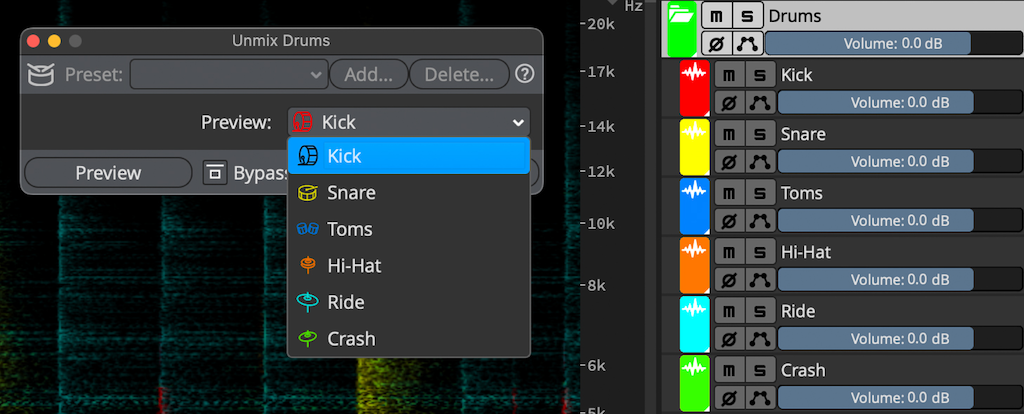Invert phase of the Ride layer
Image resolution: width=1024 pixels, height=414 pixels.
point(729,338)
